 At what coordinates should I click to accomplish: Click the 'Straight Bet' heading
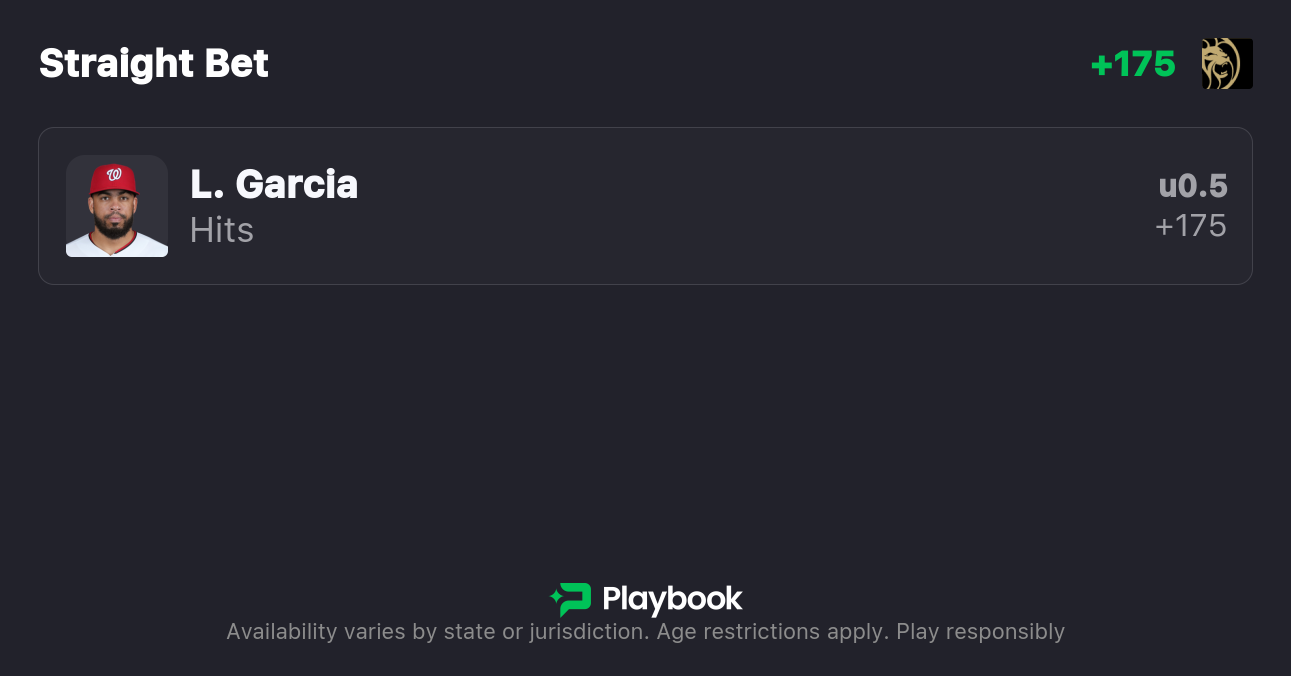coord(154,64)
